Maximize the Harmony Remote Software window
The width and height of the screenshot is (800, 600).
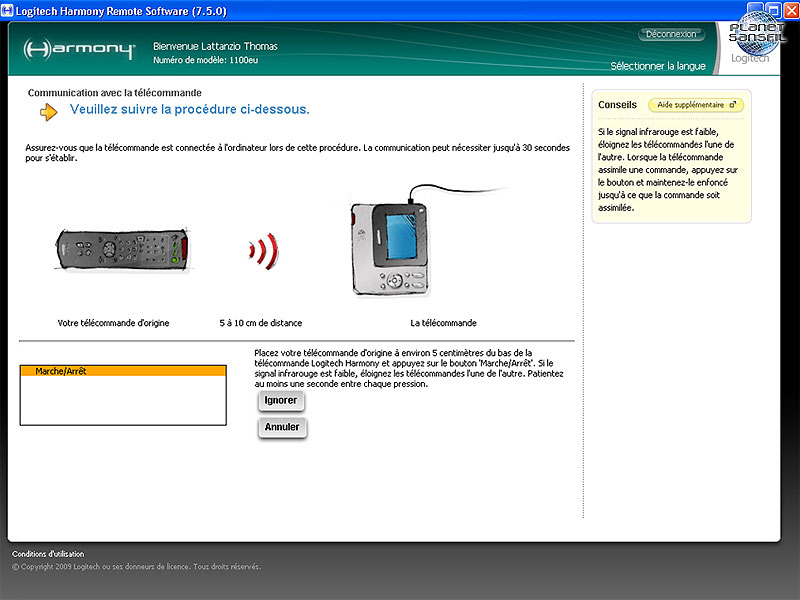774,10
